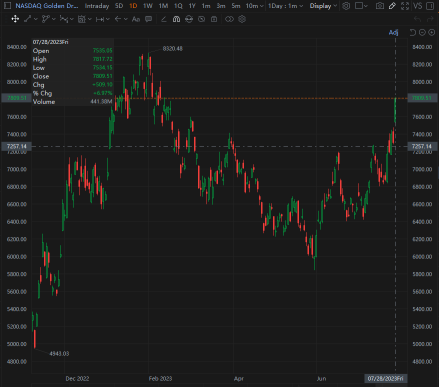Select the 1D timeframe
Viewport: 439px width, 387px height.
click(x=133, y=6)
